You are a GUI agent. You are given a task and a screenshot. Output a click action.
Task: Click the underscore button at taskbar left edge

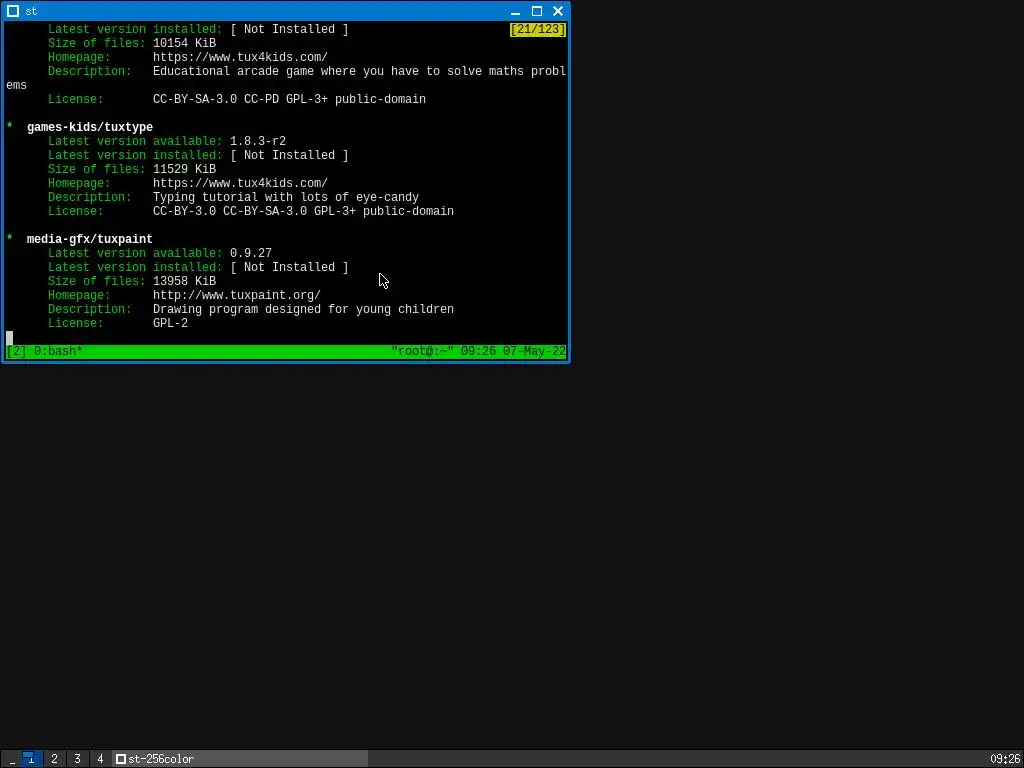point(12,759)
